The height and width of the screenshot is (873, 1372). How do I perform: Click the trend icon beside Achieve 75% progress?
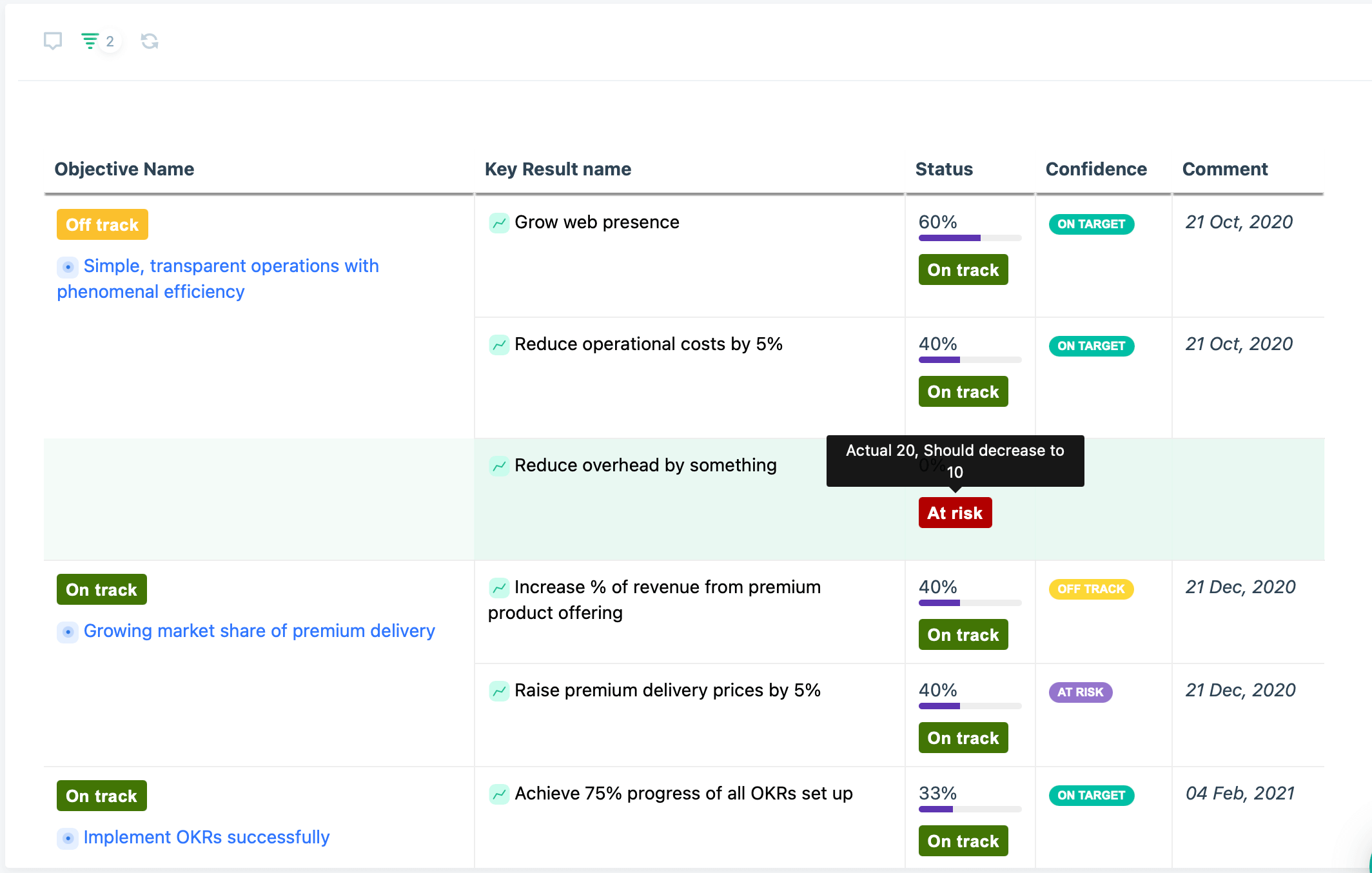pos(499,794)
